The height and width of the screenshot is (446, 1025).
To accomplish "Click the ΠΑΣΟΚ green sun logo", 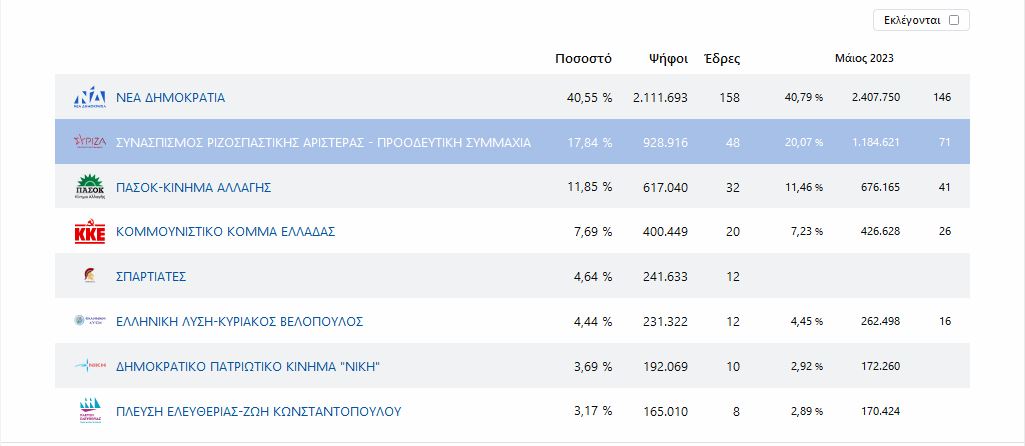I will coord(90,187).
